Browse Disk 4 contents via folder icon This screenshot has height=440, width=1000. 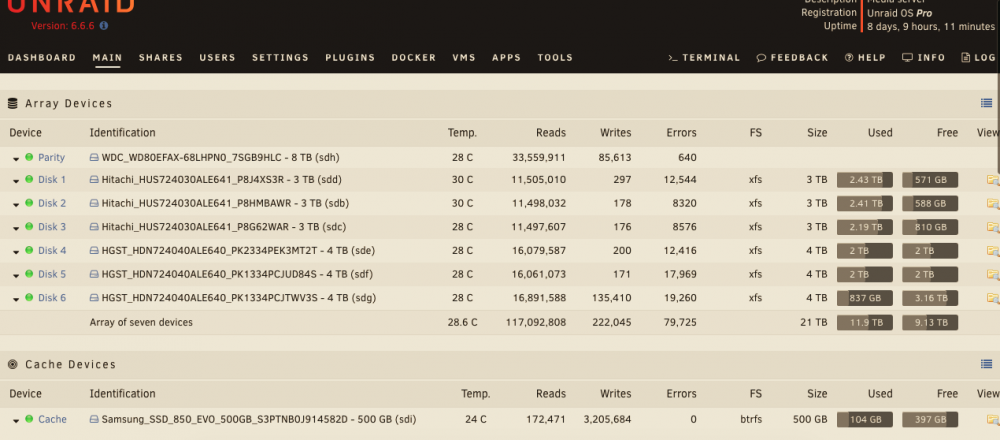(x=992, y=251)
